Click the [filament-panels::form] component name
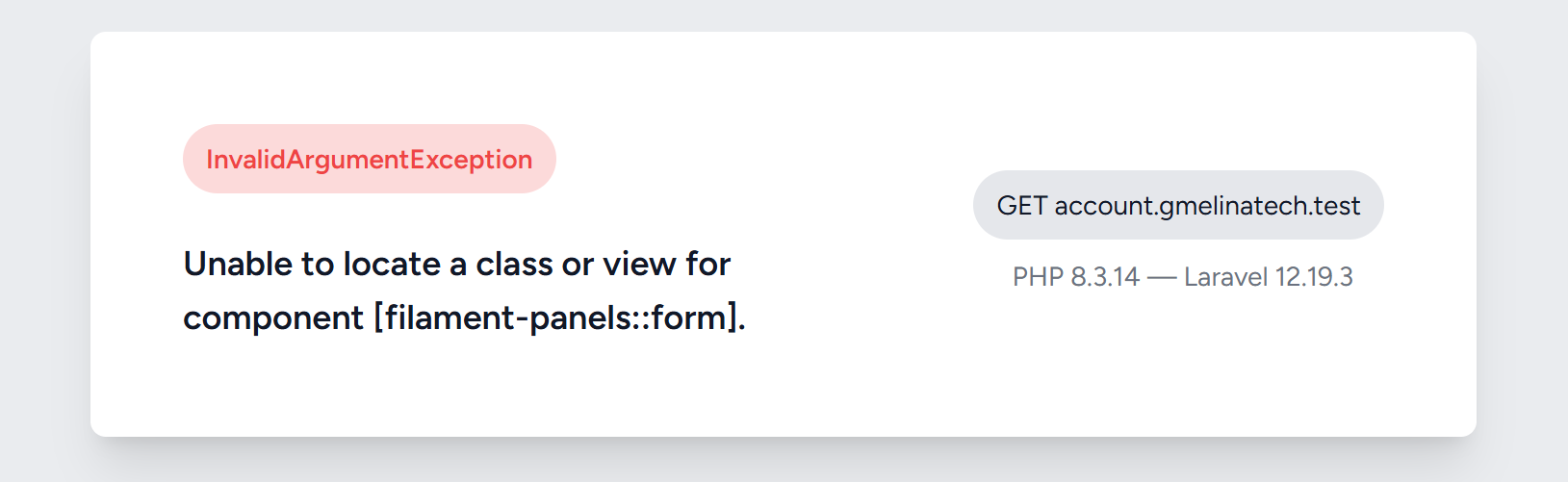Screen dimensions: 1568x482 click(556, 317)
